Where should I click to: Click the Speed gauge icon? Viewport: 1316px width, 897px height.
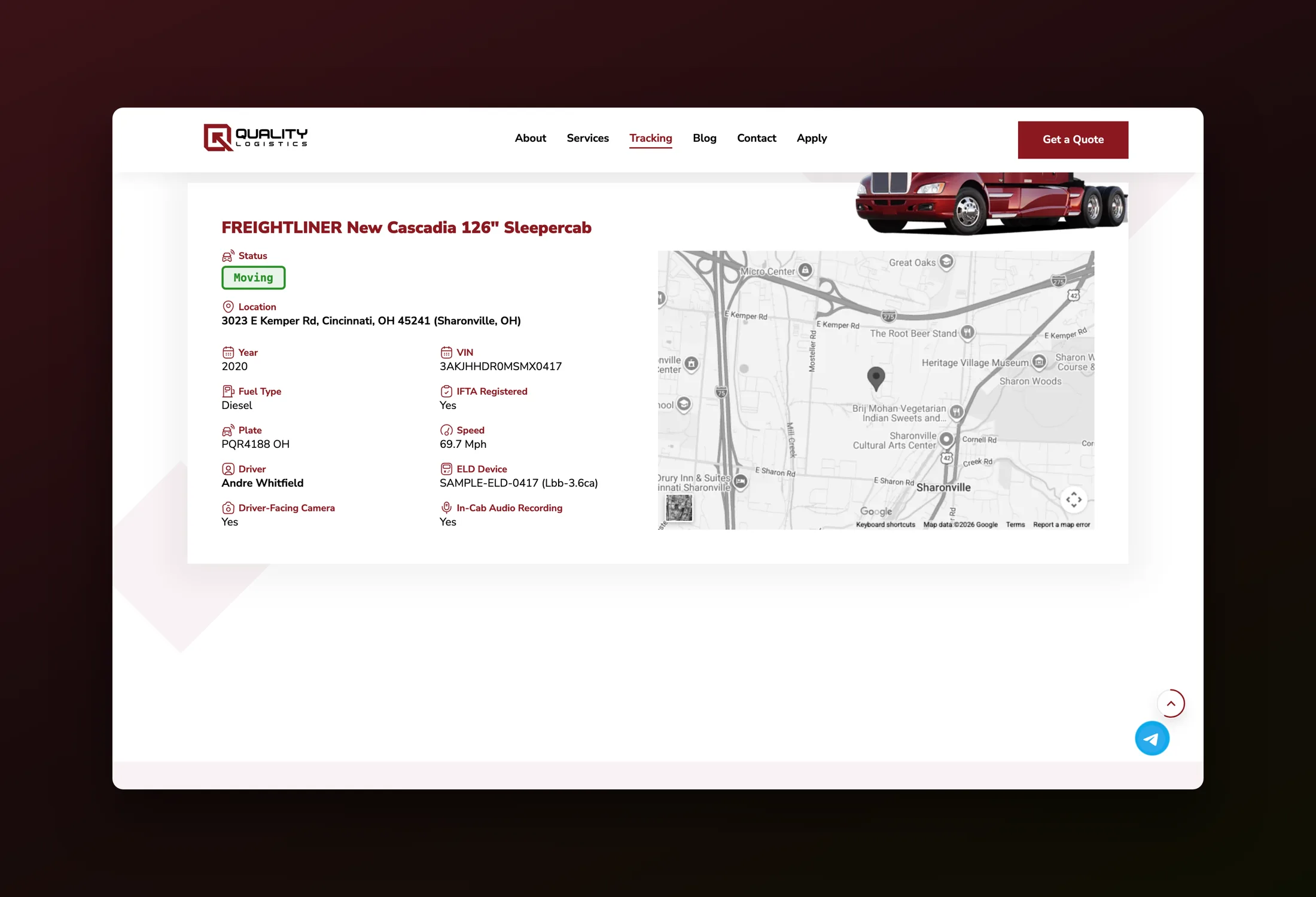click(446, 430)
